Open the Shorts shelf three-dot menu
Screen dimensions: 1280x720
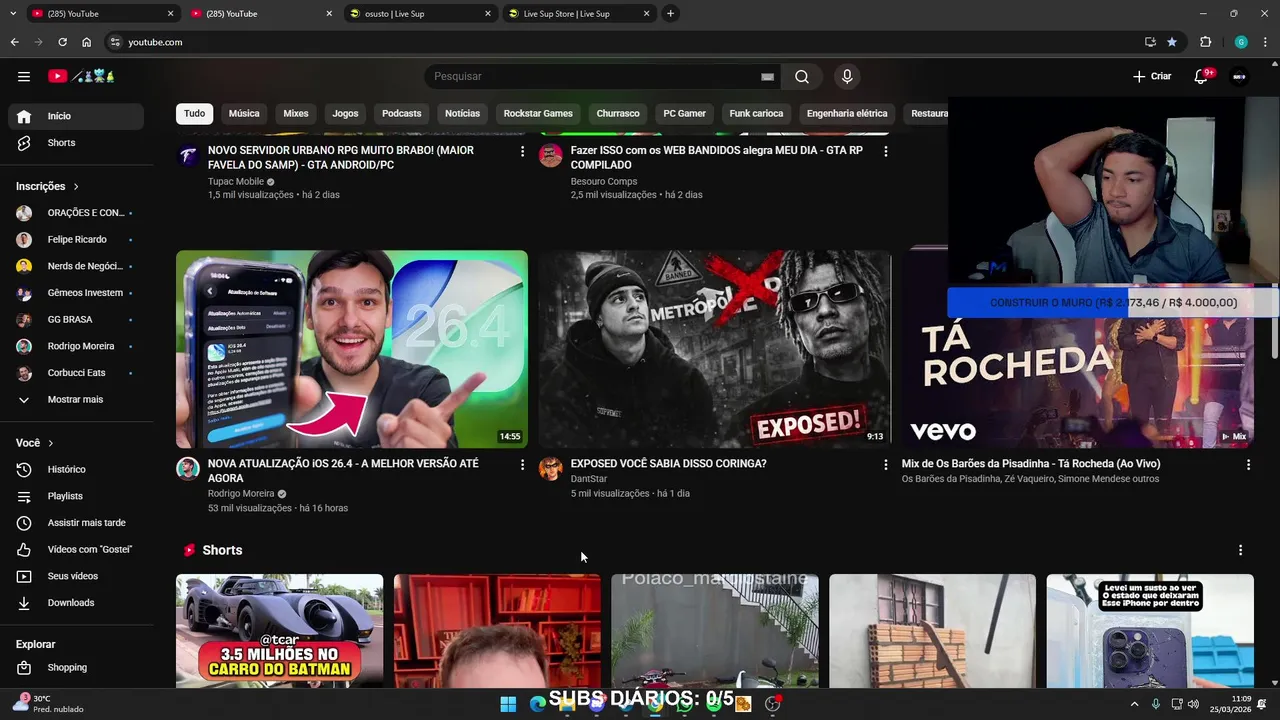(x=1240, y=550)
